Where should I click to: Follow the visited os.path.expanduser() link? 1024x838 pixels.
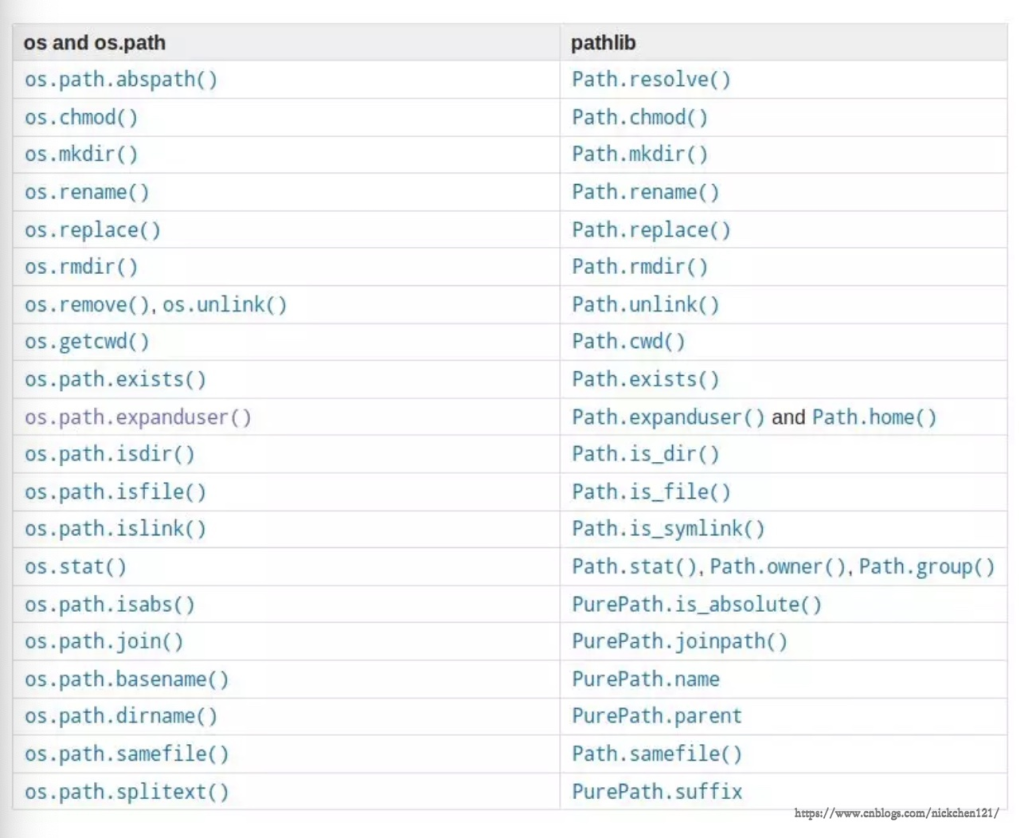click(x=138, y=417)
